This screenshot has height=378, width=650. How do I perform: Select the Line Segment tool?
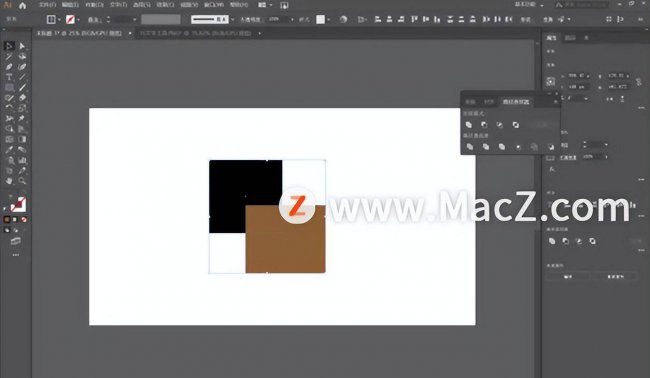(x=22, y=77)
